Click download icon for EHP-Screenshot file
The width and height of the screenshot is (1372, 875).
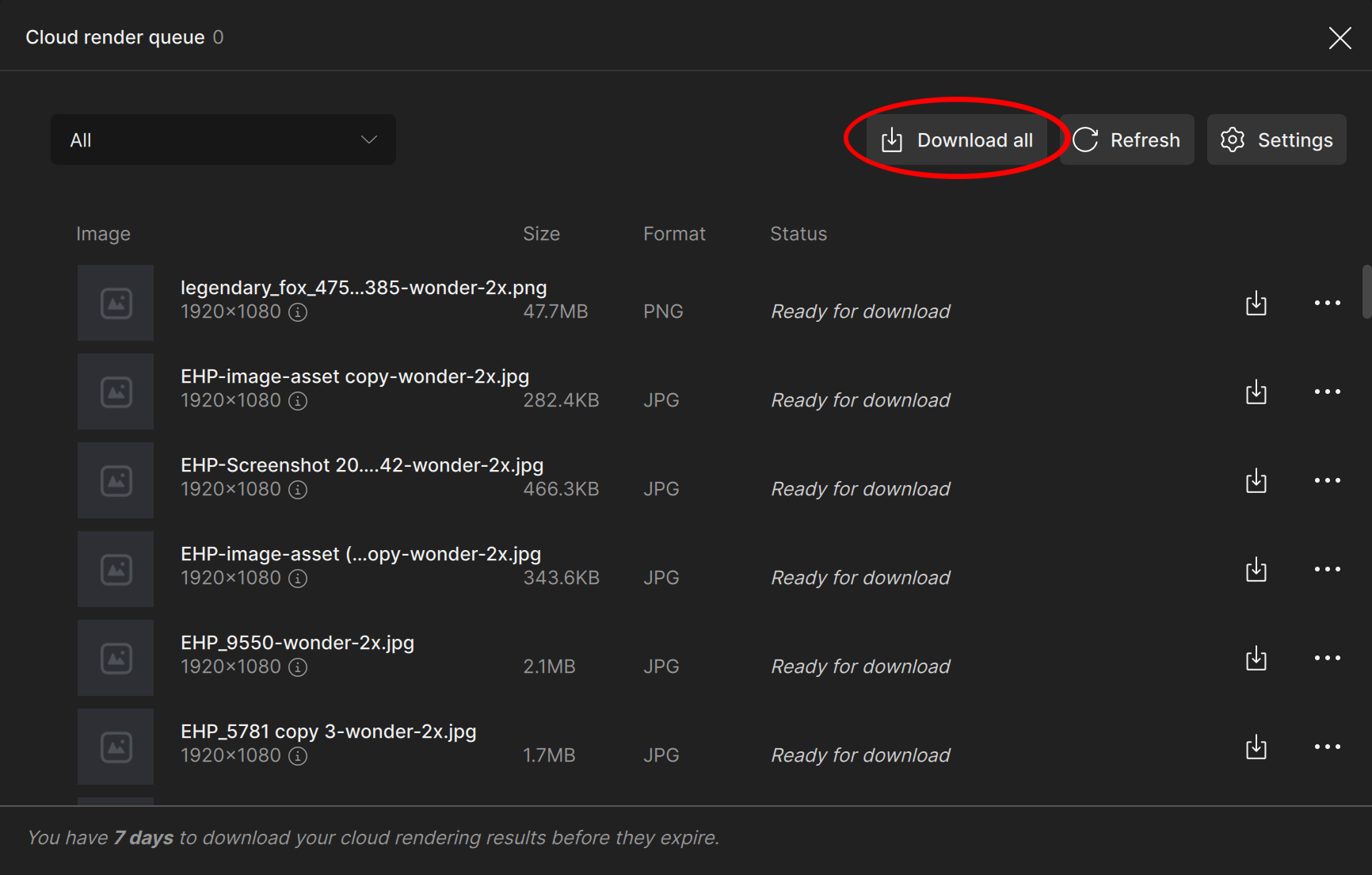coord(1256,480)
